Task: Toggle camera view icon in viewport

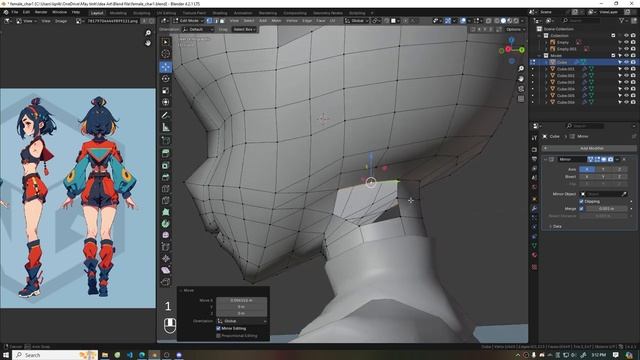Action: click(521, 89)
